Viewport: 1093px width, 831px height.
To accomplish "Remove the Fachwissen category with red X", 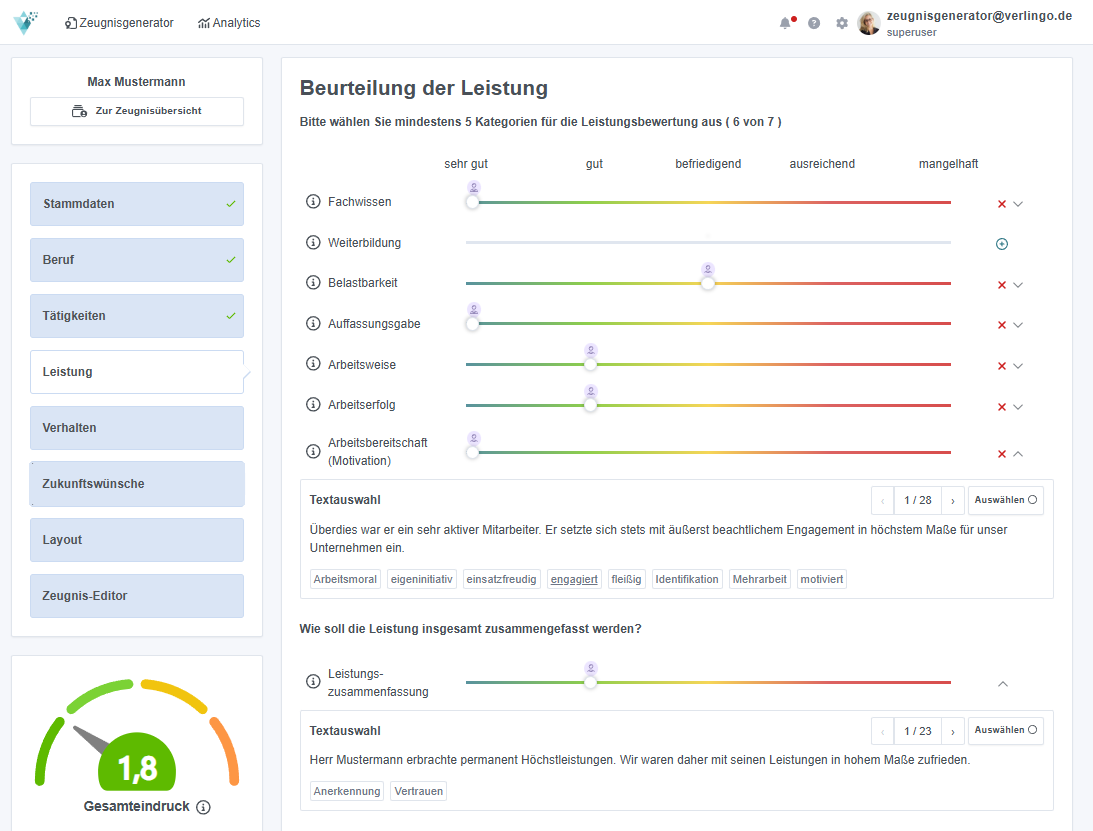I will coord(1002,204).
